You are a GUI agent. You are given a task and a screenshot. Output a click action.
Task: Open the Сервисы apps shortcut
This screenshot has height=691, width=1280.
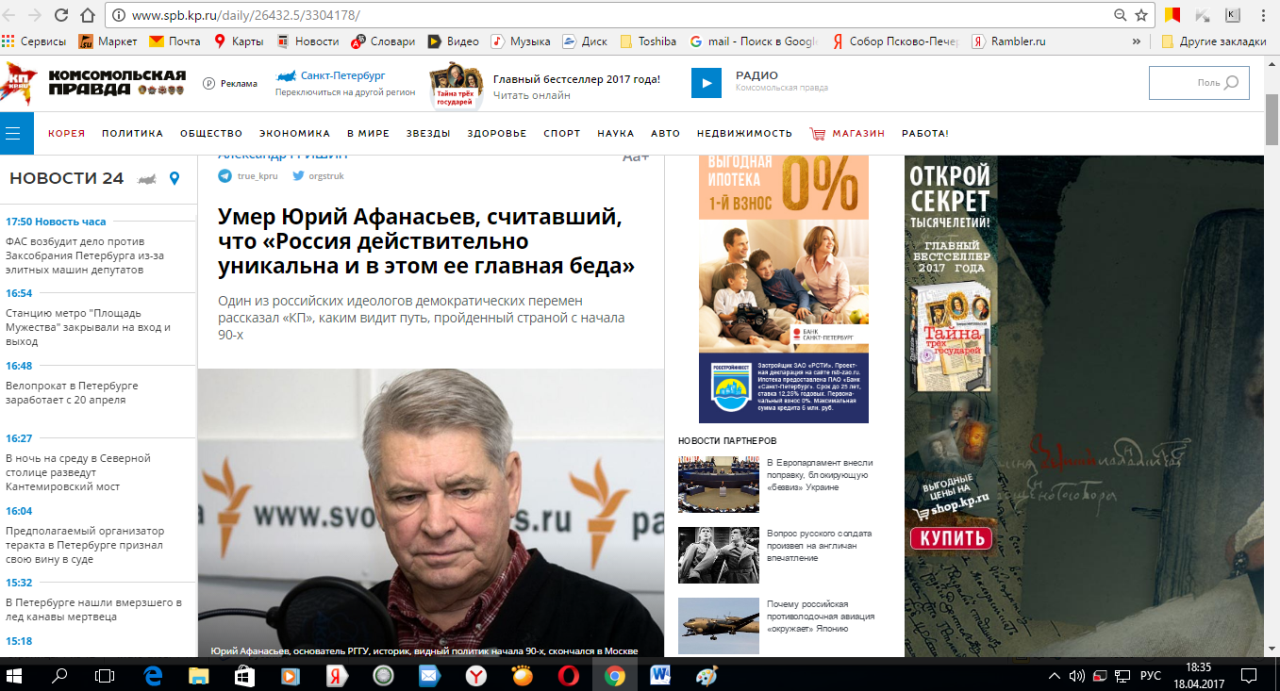33,41
